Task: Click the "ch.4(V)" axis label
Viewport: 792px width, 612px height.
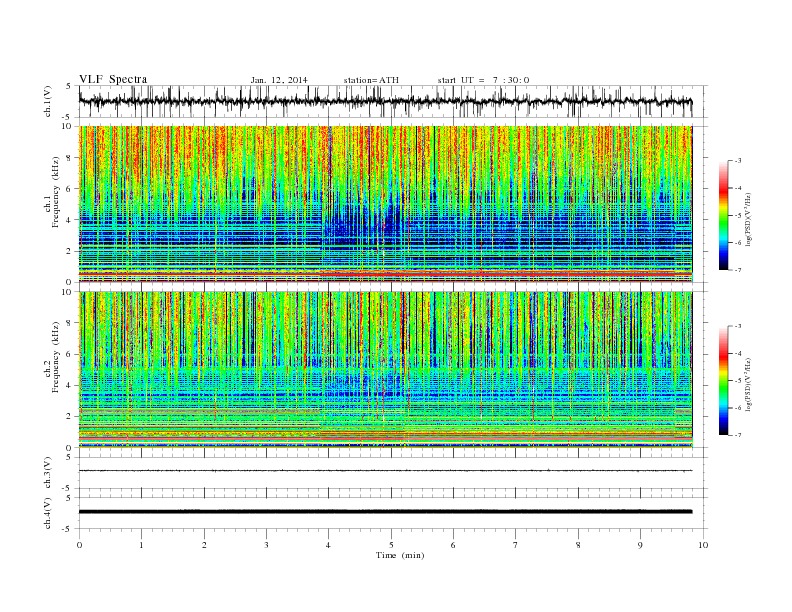Action: [x=48, y=513]
